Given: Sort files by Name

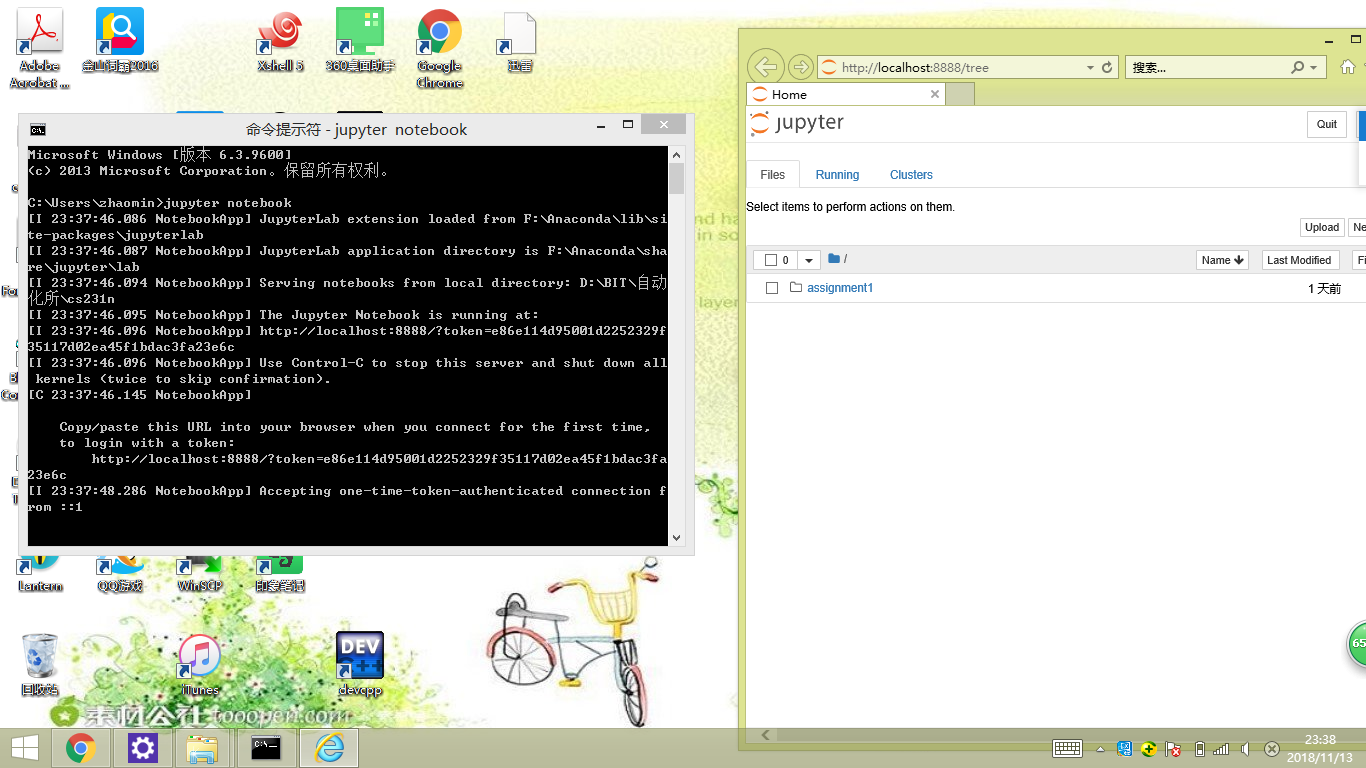Looking at the screenshot, I should pyautogui.click(x=1223, y=260).
